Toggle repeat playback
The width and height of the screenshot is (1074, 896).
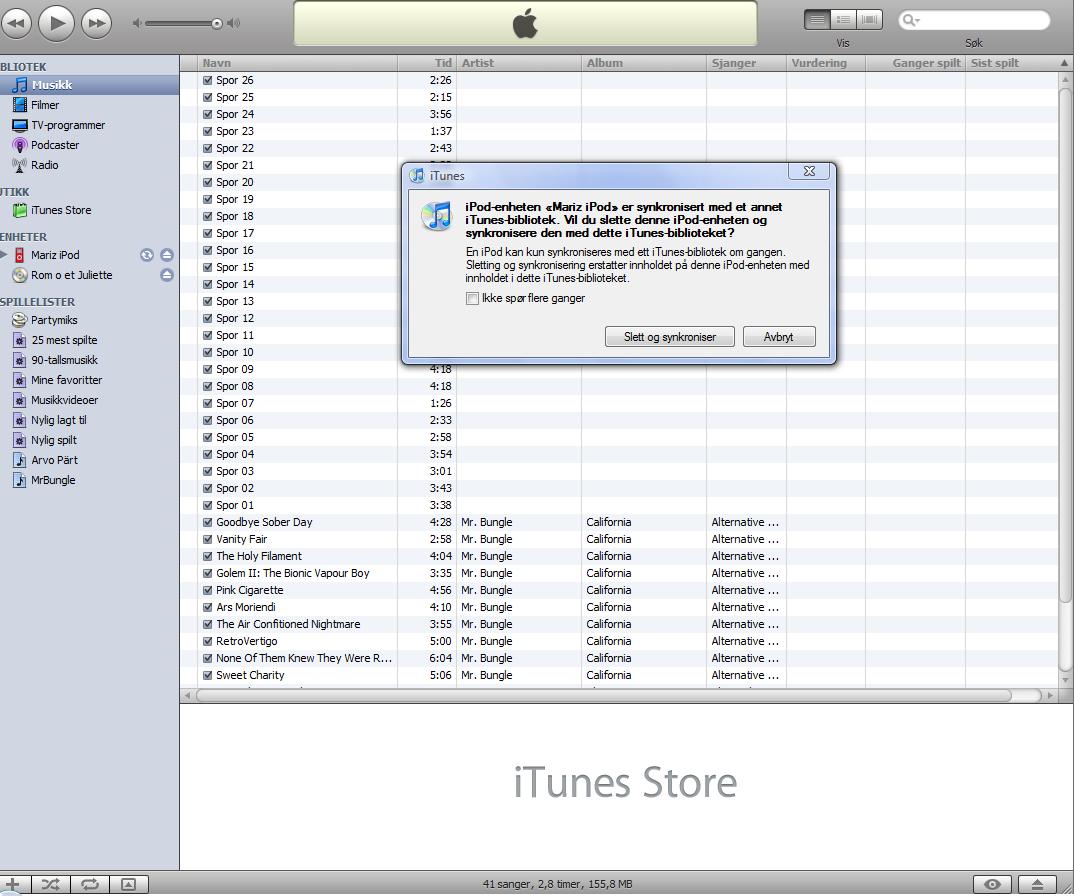coord(90,884)
